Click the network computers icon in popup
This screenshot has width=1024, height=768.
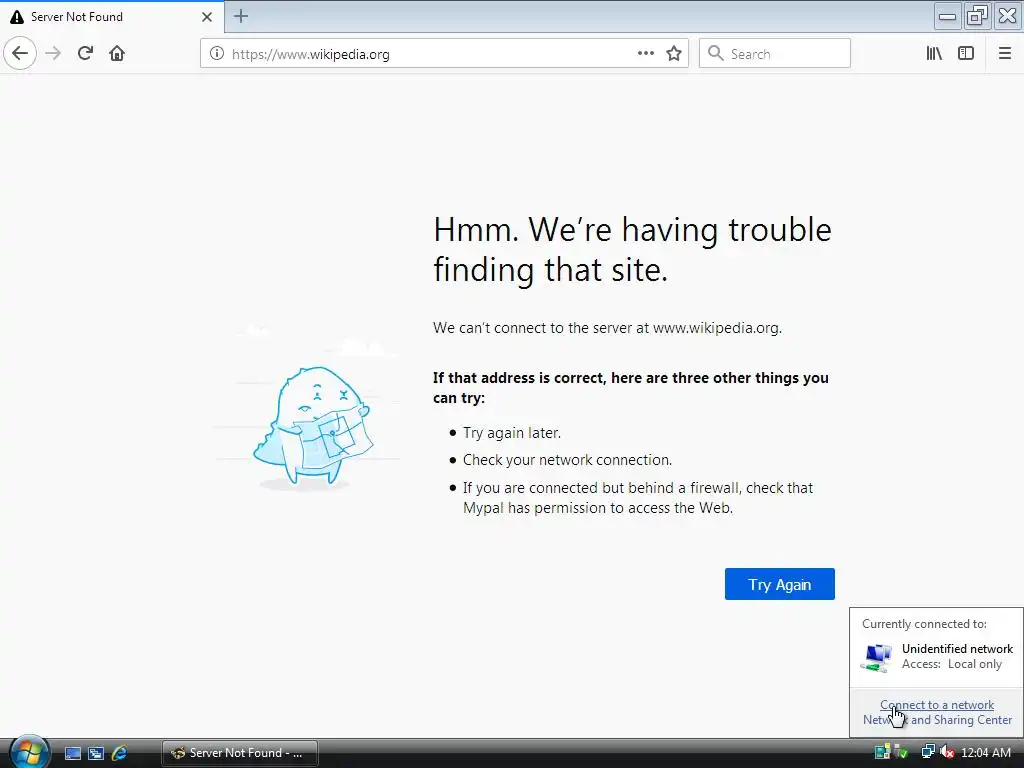point(876,658)
